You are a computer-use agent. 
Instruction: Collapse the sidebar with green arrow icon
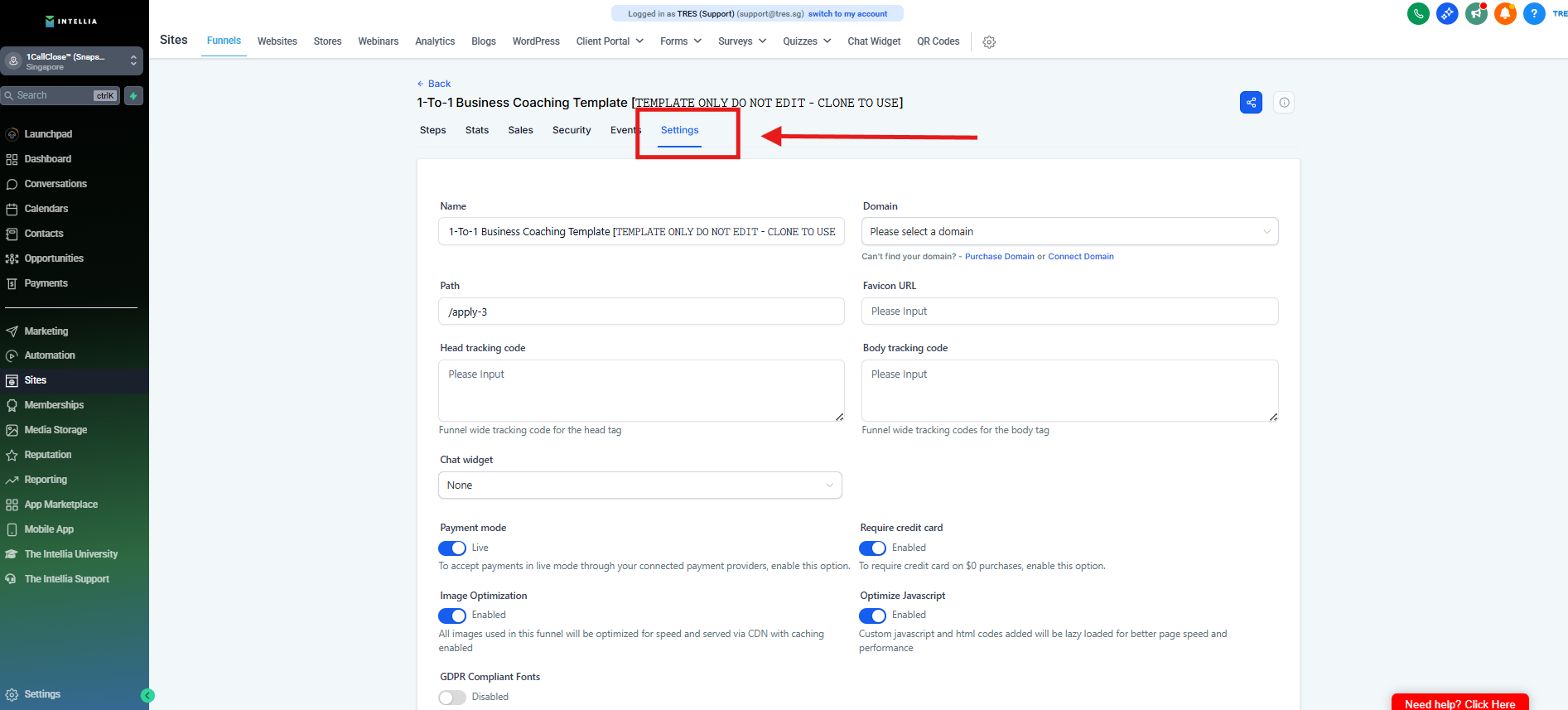[x=147, y=696]
